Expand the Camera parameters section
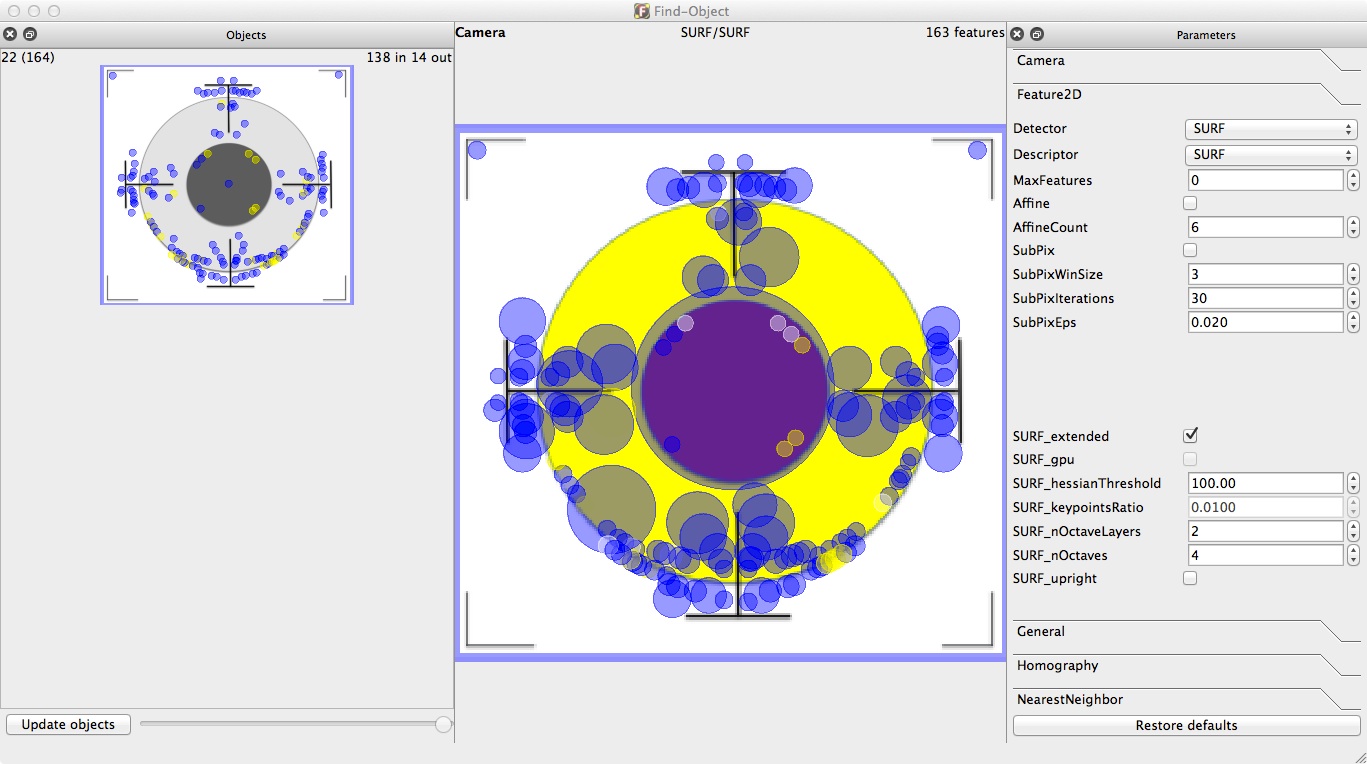Screen dimensions: 1367x764 click(1041, 61)
